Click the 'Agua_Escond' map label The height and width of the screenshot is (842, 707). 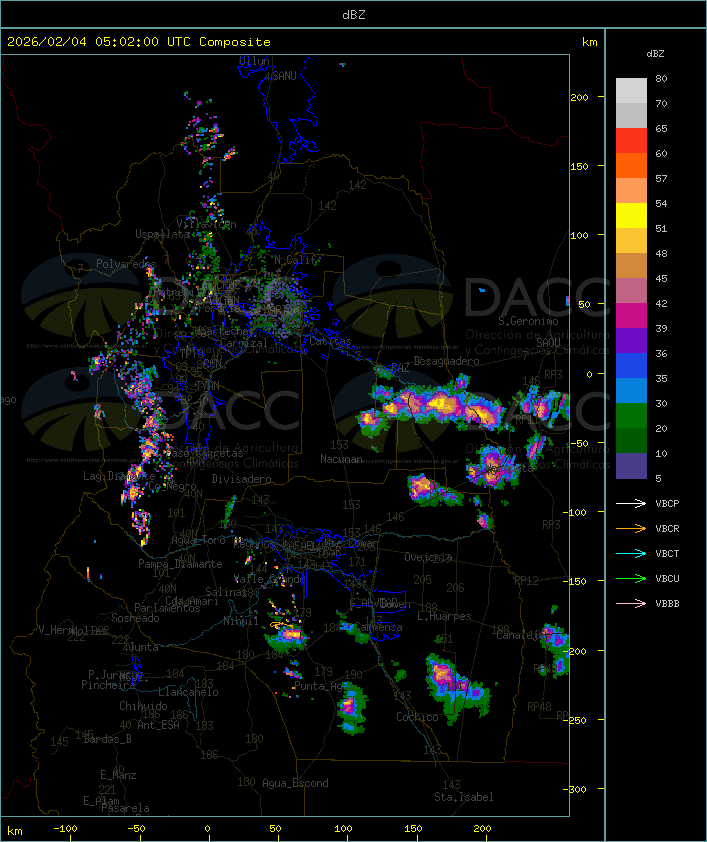295,783
